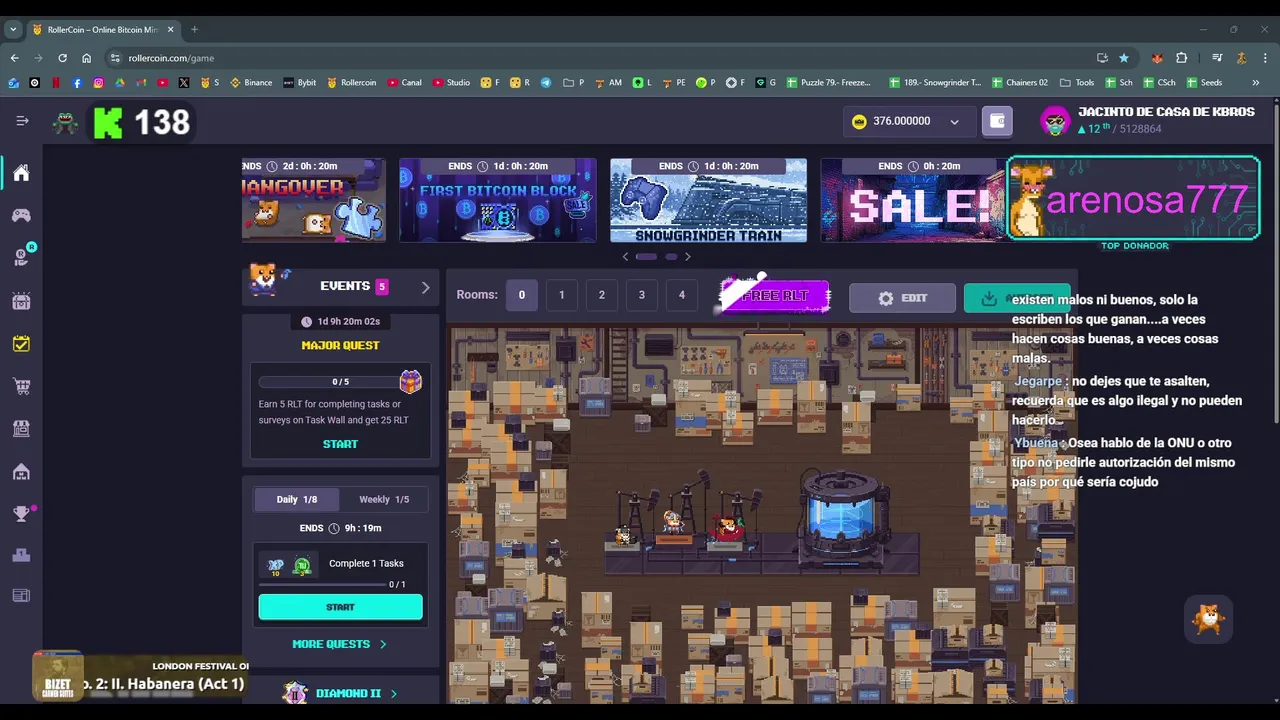
Task: Click the hamster helper floating icon
Action: click(x=1209, y=619)
